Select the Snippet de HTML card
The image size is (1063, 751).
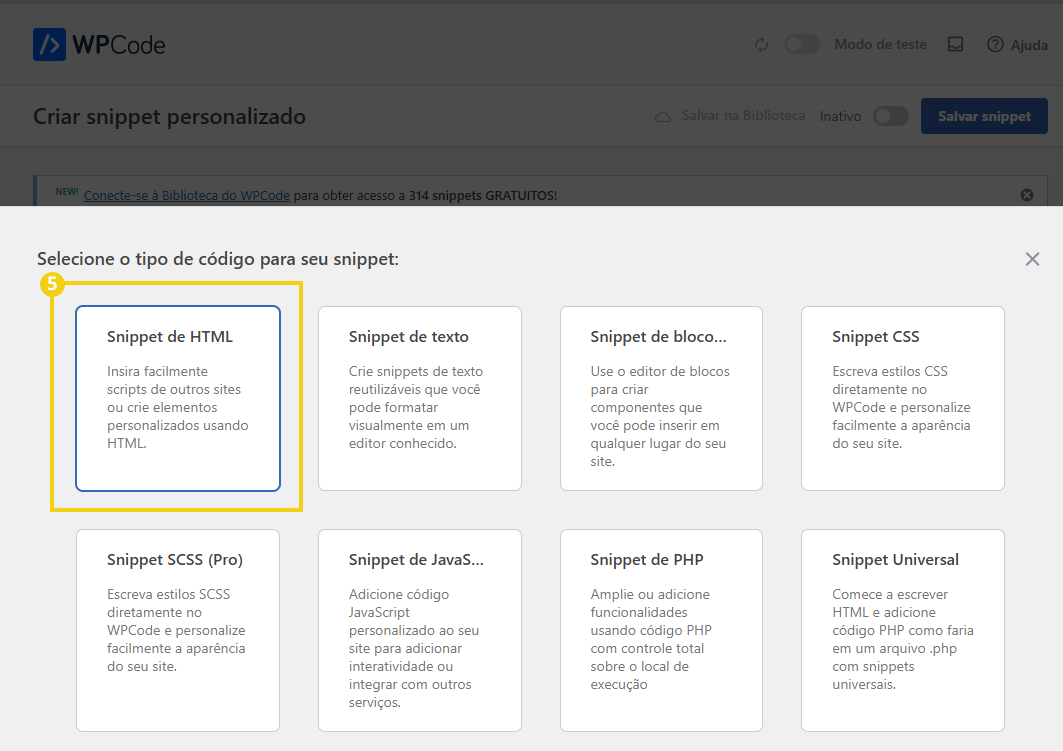click(x=178, y=399)
